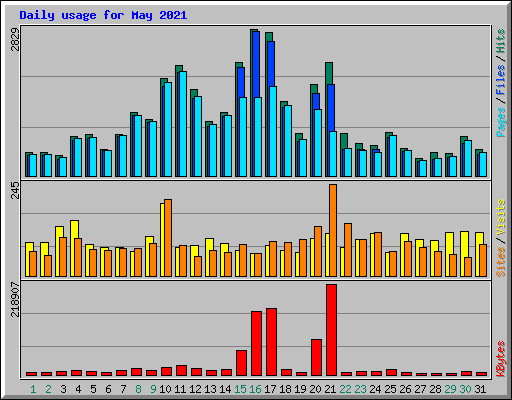The width and height of the screenshot is (512, 400).
Task: Click day label 11 on the axis
Action: pyautogui.click(x=180, y=389)
